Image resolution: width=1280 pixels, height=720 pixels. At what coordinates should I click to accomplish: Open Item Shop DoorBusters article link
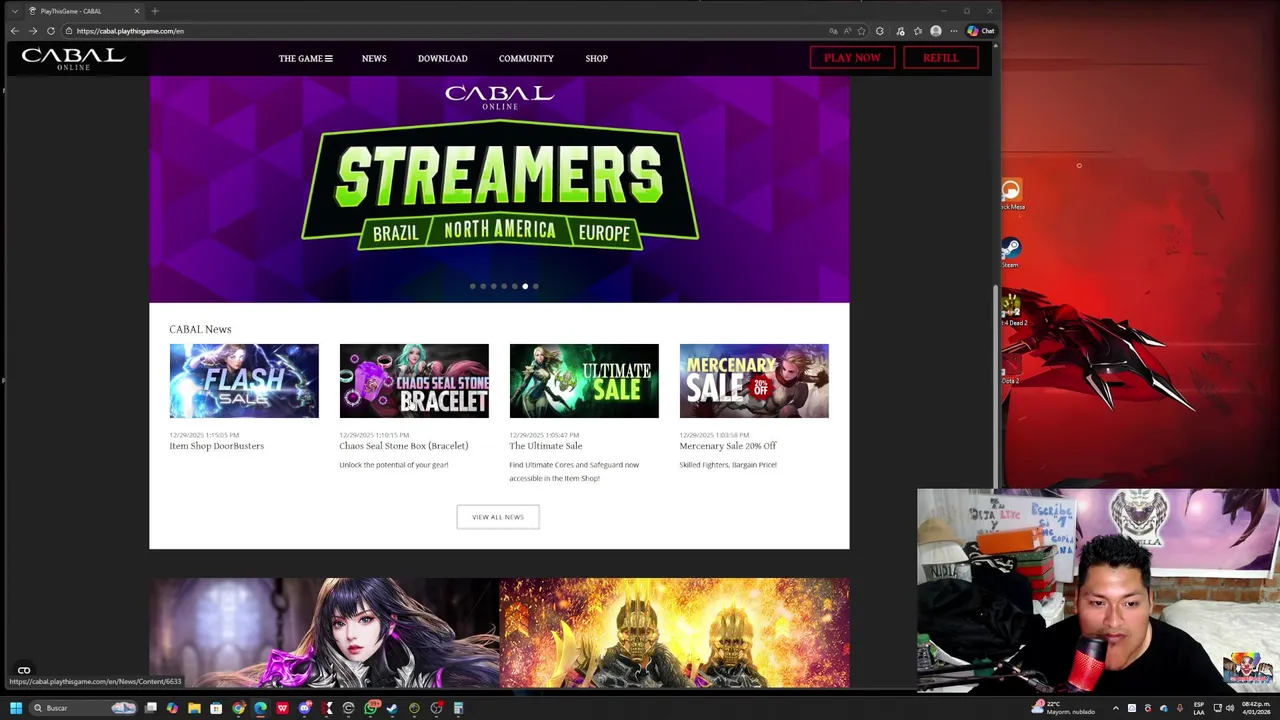tap(216, 446)
